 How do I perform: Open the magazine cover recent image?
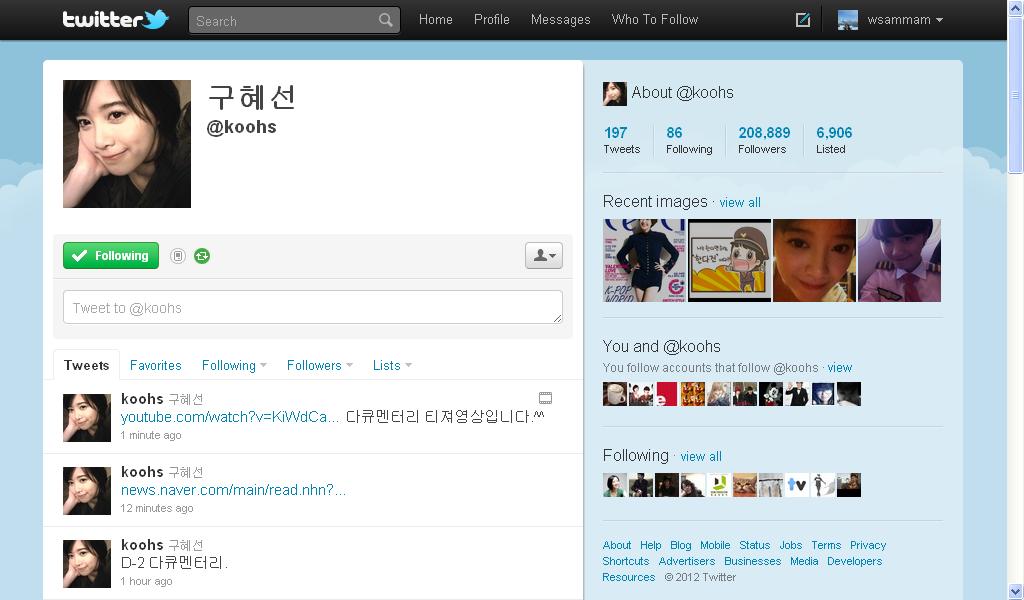click(x=645, y=261)
